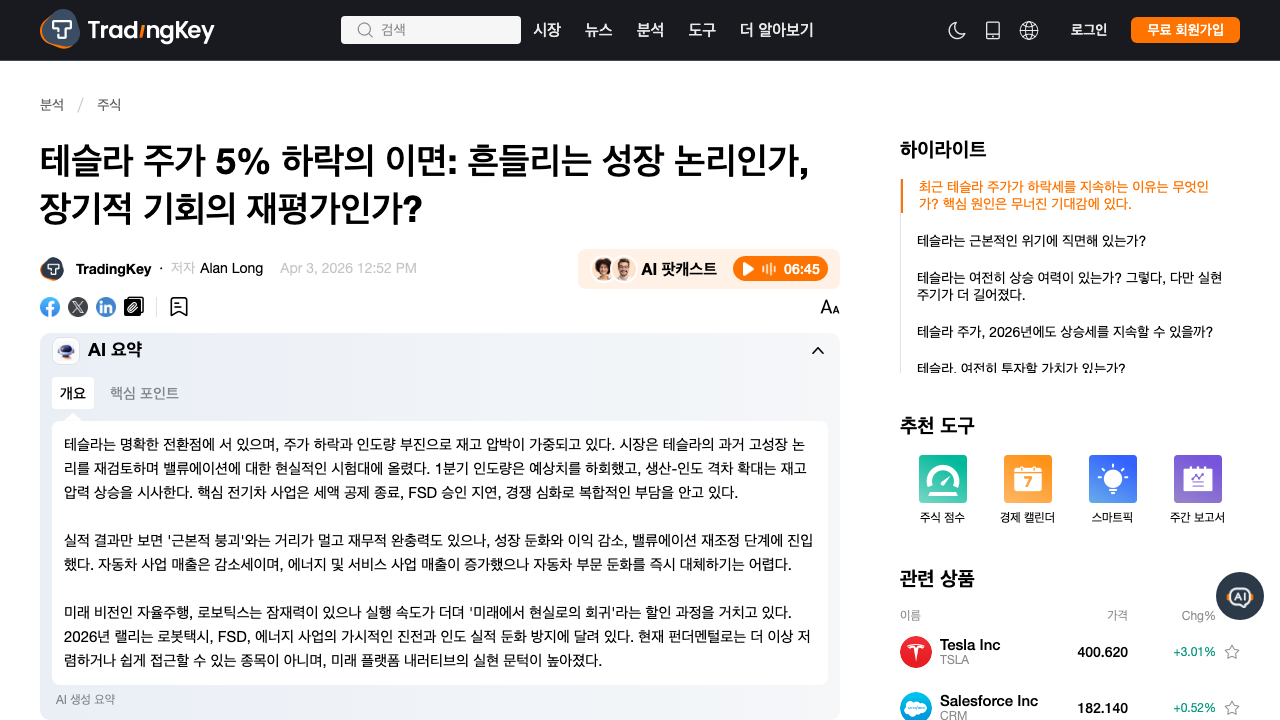Switch to the 핵심 포인트 tab
1280x720 pixels.
[x=144, y=393]
